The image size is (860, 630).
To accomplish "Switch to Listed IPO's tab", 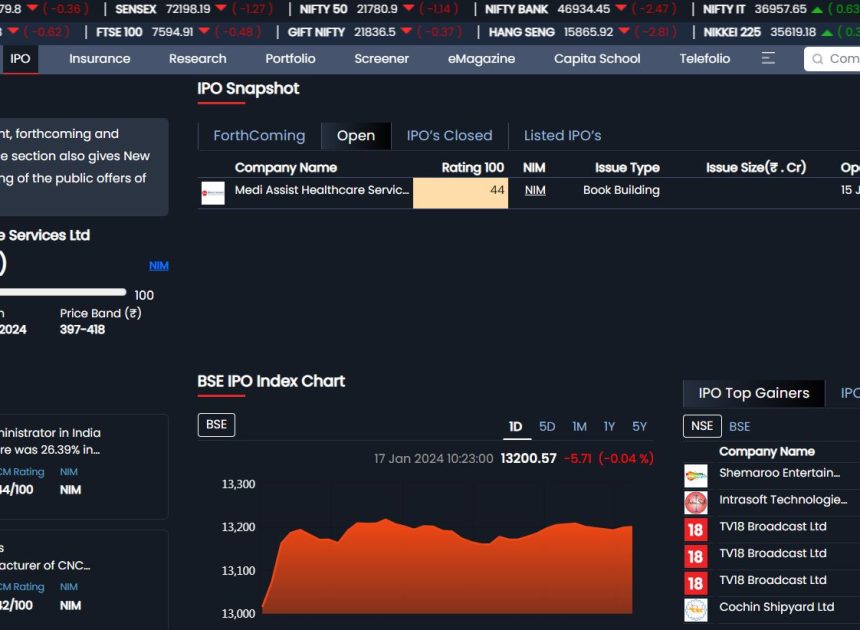I will [x=562, y=135].
